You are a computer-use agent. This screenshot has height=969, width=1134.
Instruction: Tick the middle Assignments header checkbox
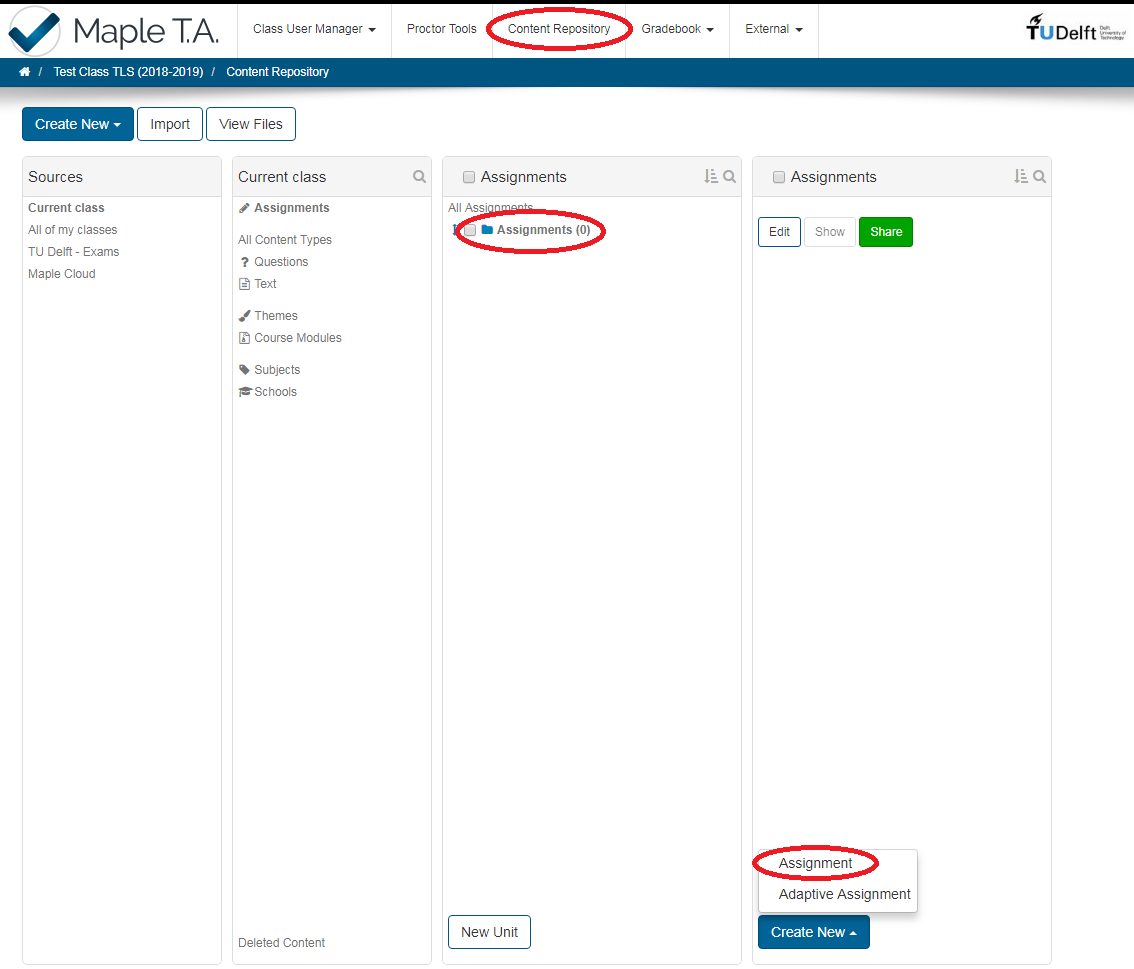pos(469,178)
